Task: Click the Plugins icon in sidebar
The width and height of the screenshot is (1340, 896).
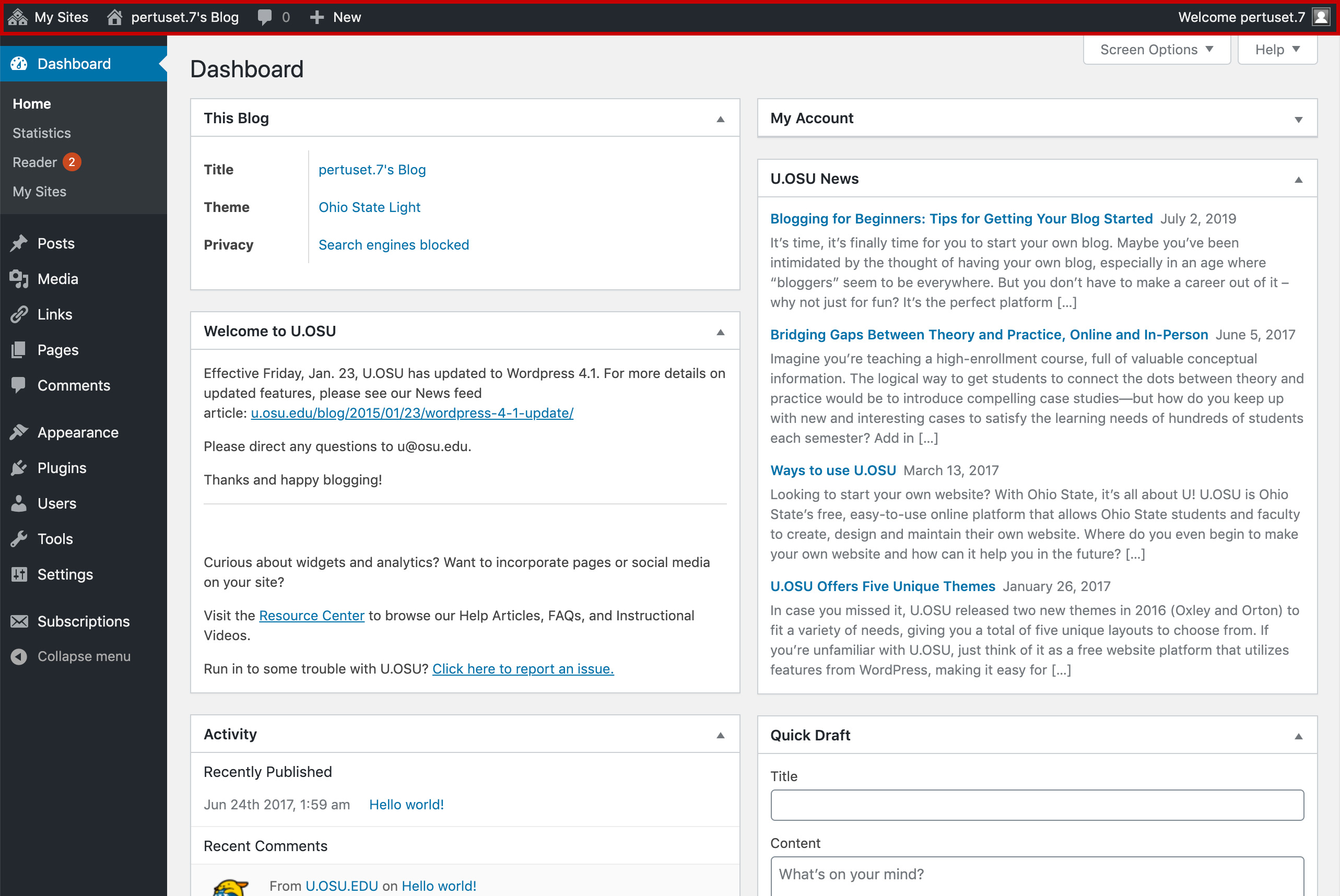Action: [x=20, y=467]
